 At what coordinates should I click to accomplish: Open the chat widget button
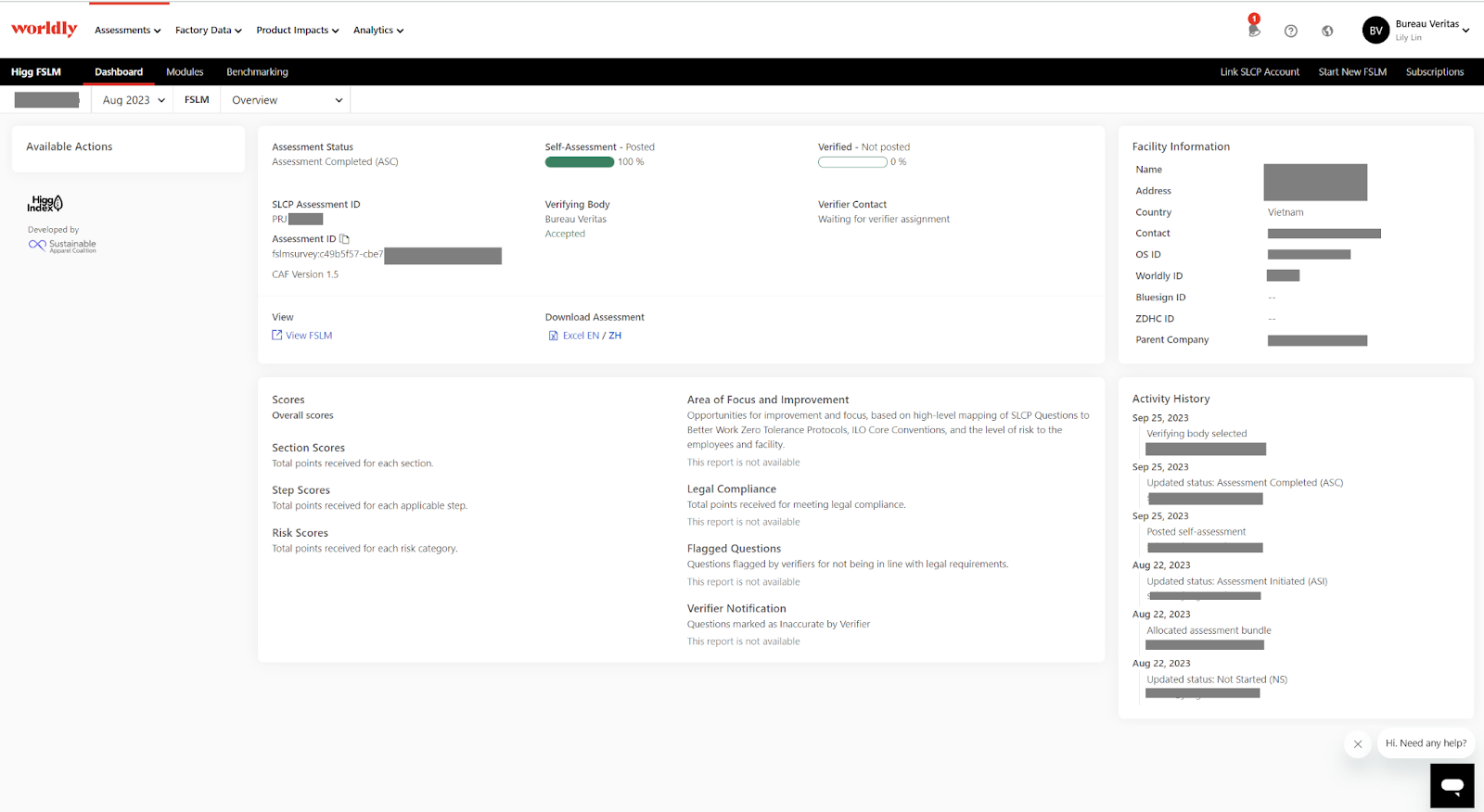coord(1452,786)
